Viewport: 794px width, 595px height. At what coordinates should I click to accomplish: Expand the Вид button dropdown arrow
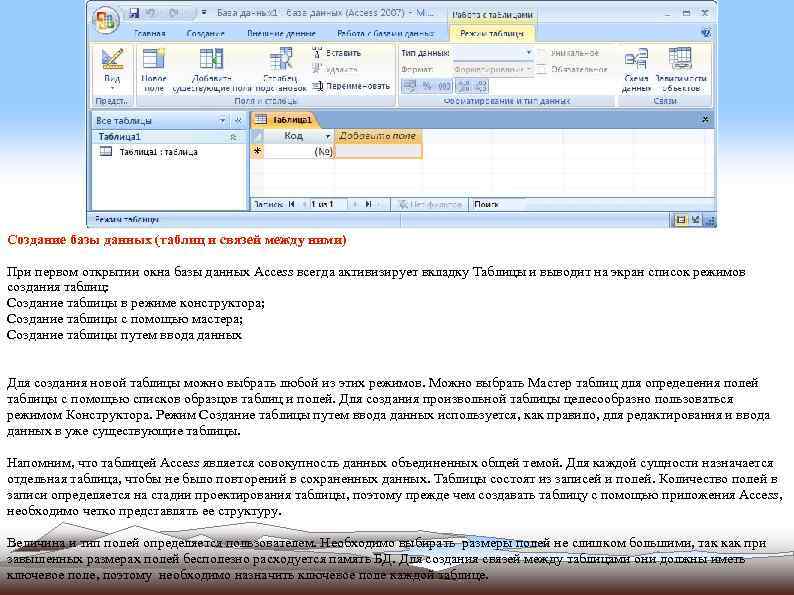point(112,88)
